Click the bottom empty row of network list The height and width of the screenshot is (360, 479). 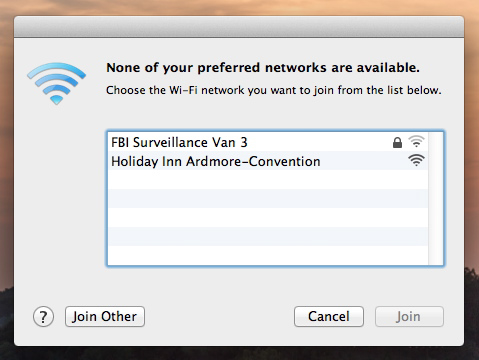[268, 255]
